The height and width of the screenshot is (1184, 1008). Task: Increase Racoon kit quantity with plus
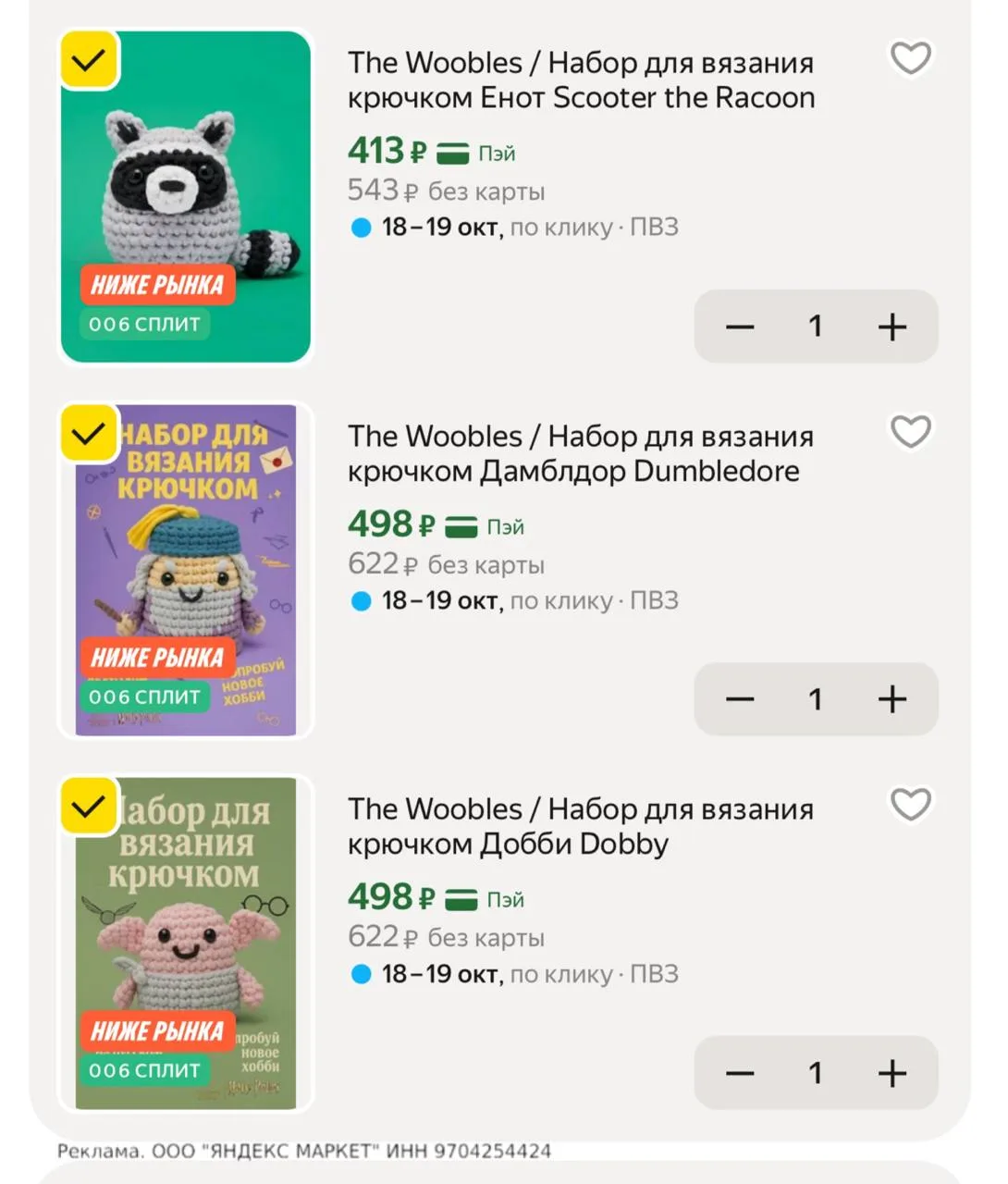point(891,327)
